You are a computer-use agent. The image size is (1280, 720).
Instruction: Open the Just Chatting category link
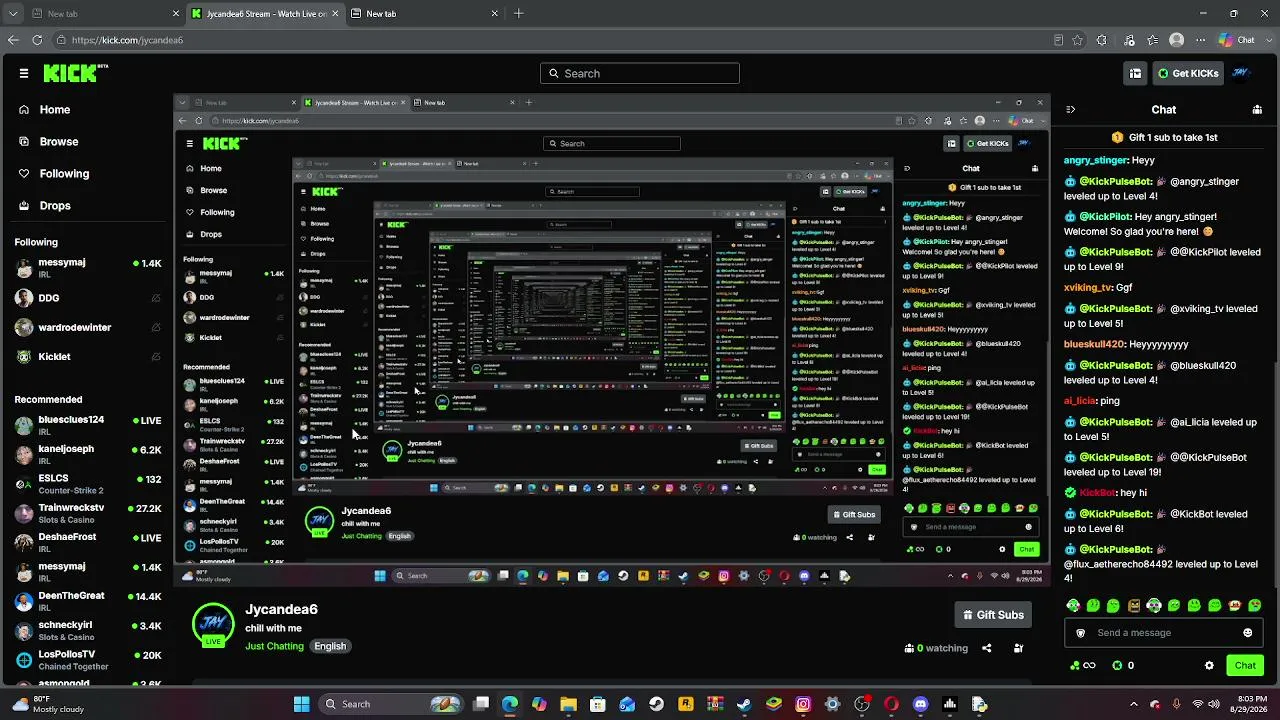coord(274,646)
